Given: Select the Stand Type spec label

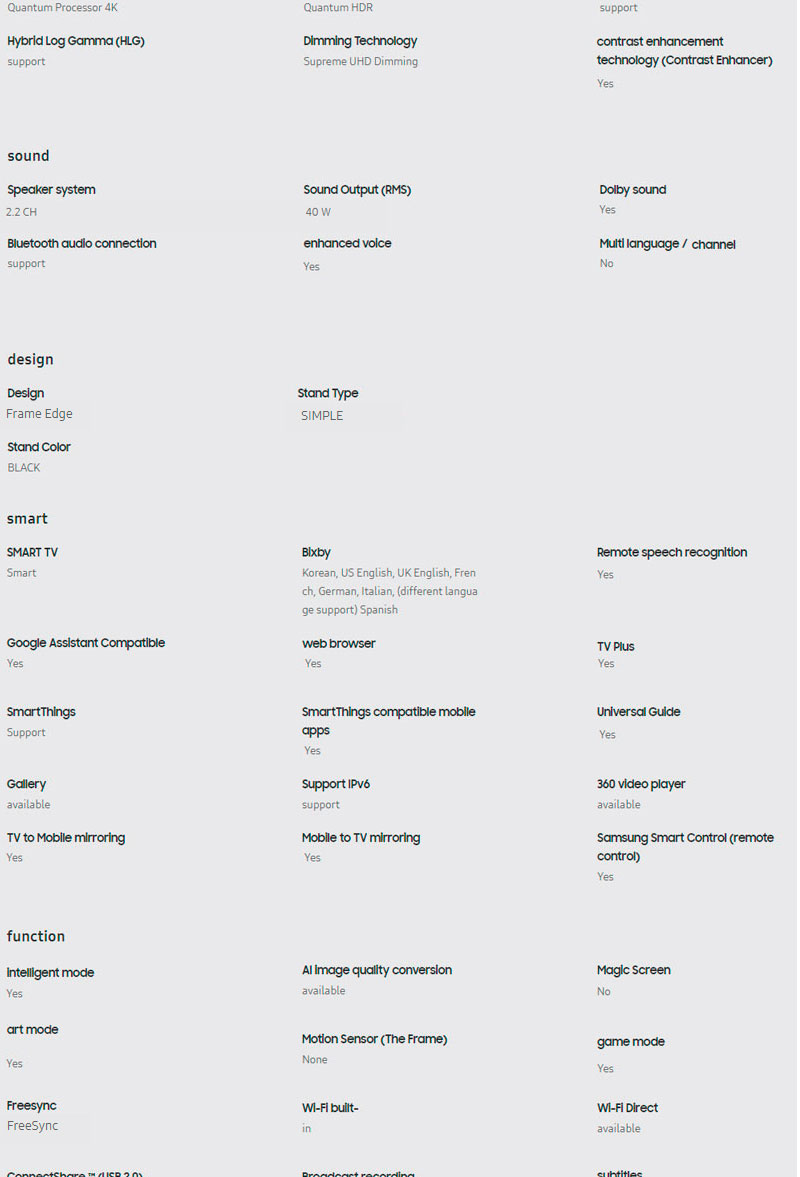Looking at the screenshot, I should (x=328, y=394).
